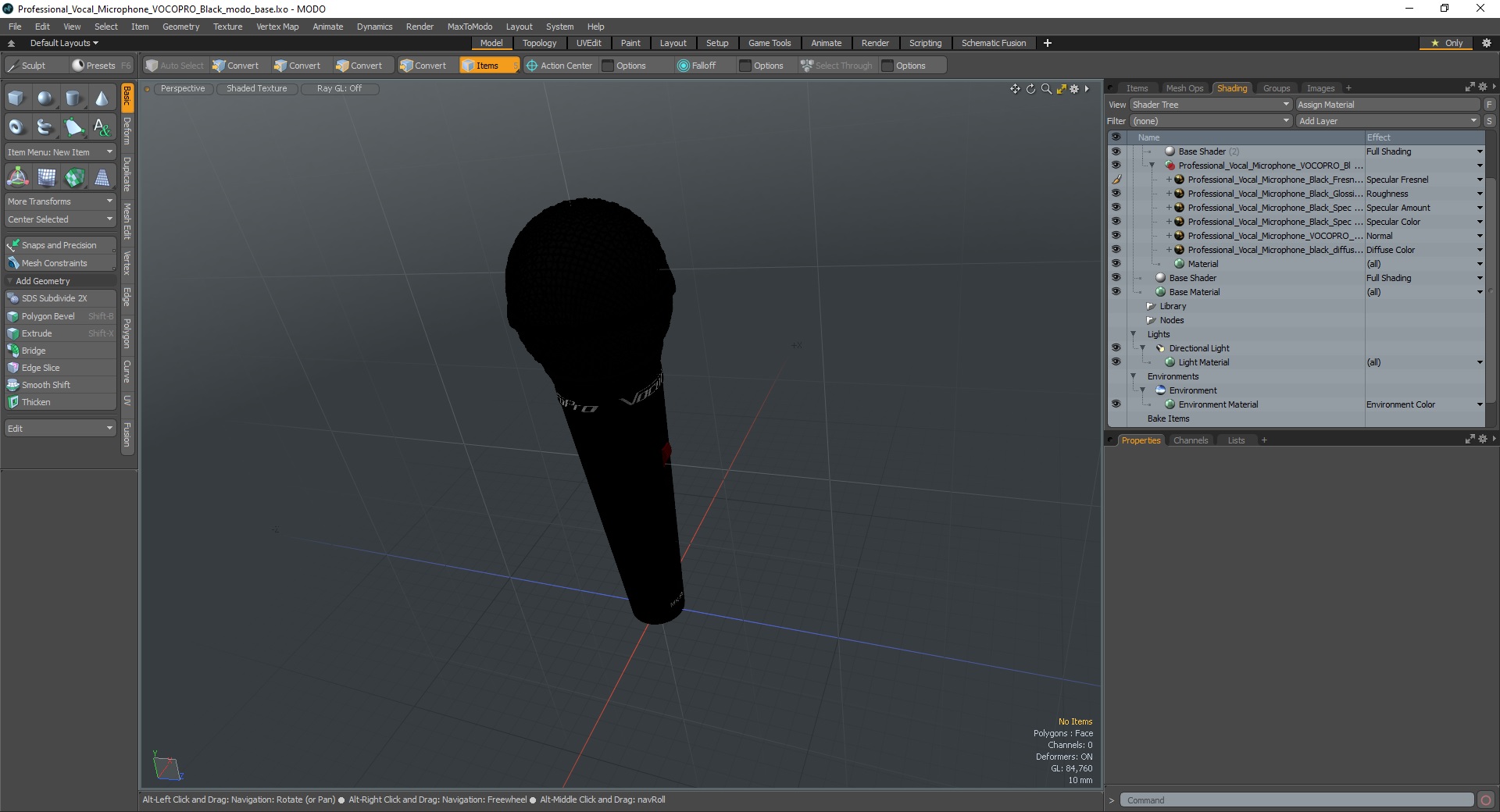Open the Render menu in menu bar
Image resolution: width=1500 pixels, height=812 pixels.
coord(420,27)
